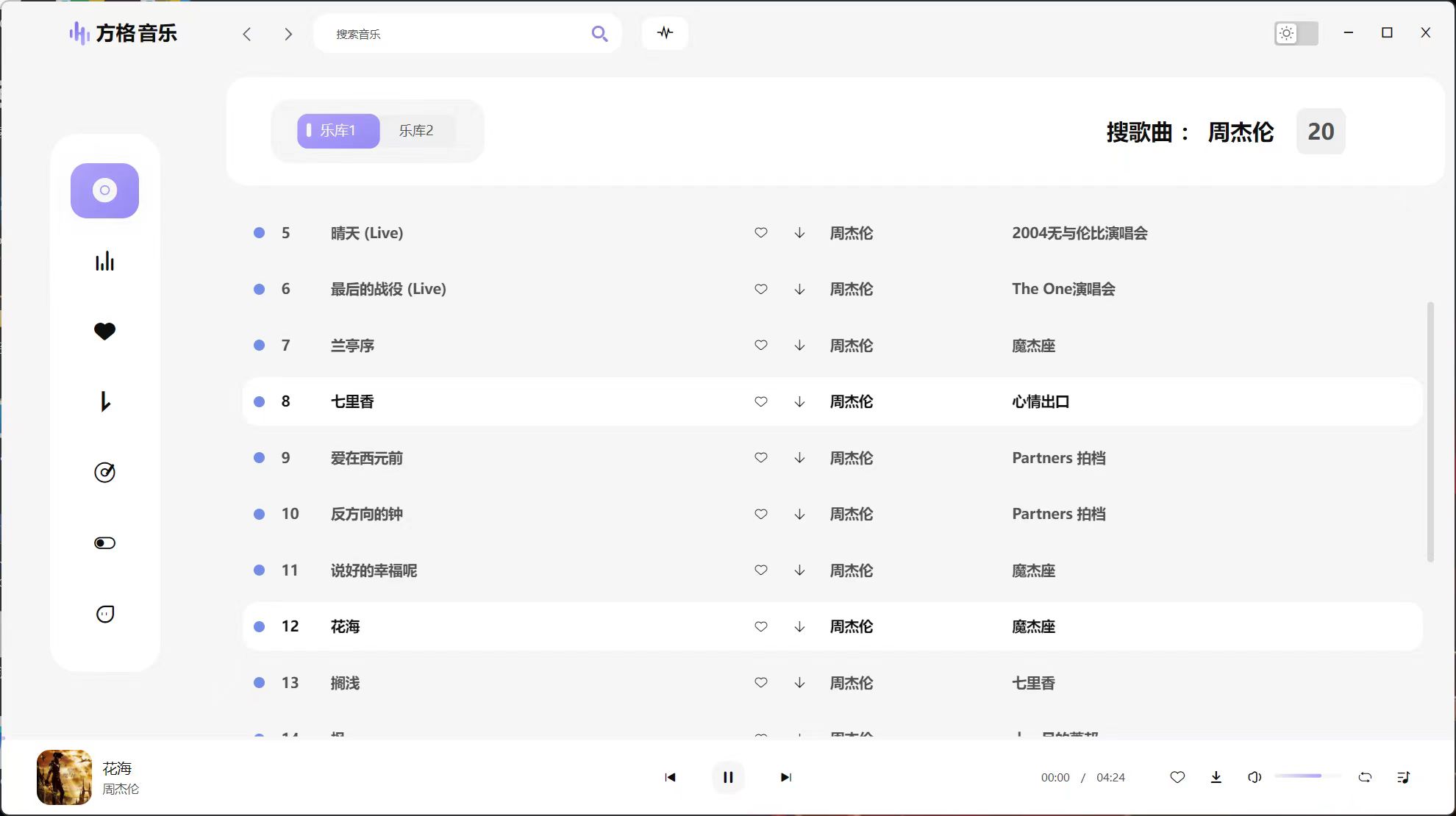The height and width of the screenshot is (816, 1456).
Task: Select the 乐库1 tab
Action: [x=338, y=131]
